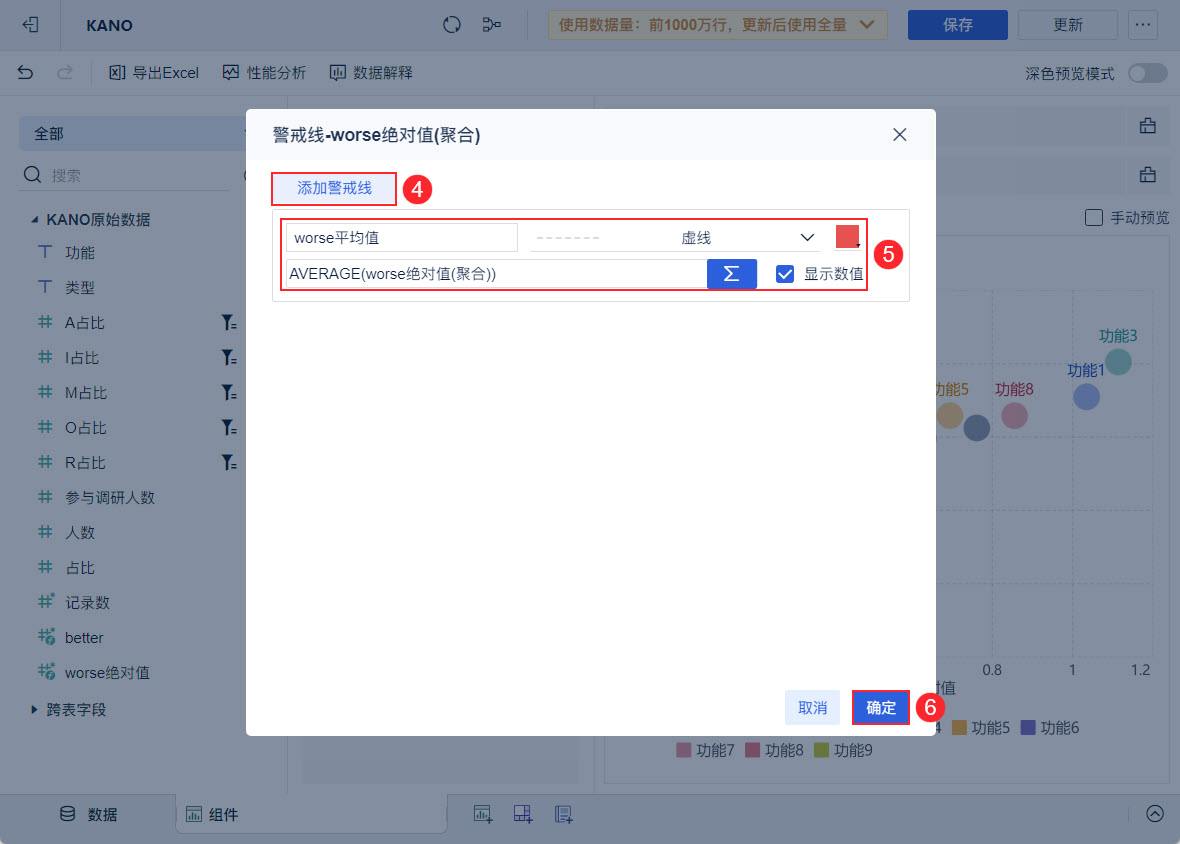This screenshot has width=1180, height=844.
Task: Enable 手动预览 checkbox
Action: click(1093, 217)
